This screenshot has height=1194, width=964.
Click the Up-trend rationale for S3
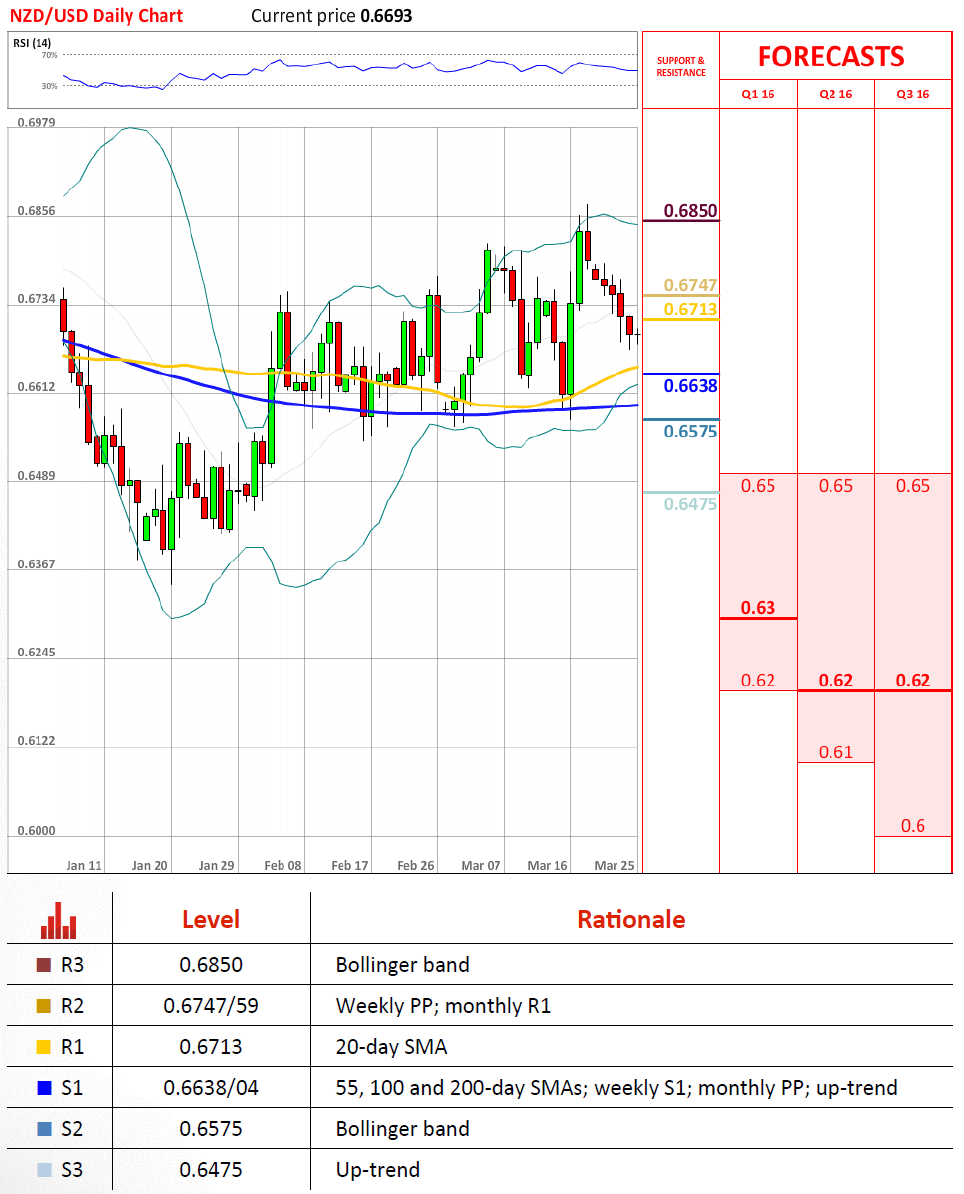(x=378, y=1170)
